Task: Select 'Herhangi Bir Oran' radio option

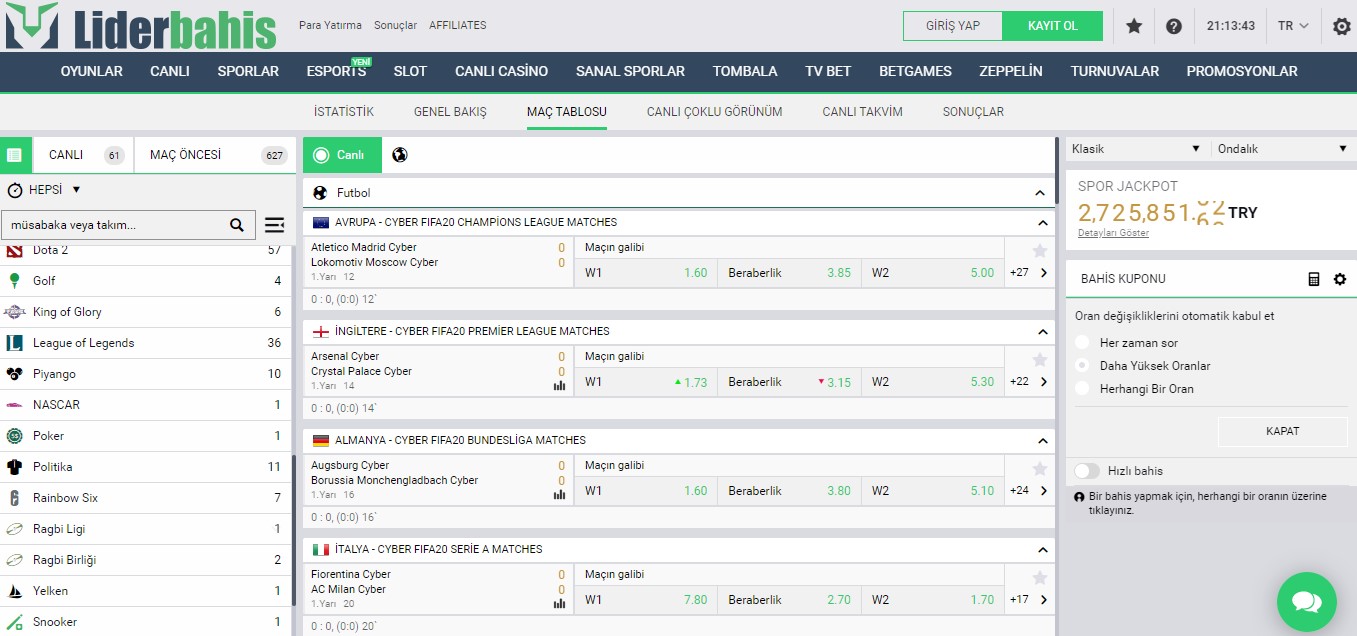Action: click(x=1082, y=389)
